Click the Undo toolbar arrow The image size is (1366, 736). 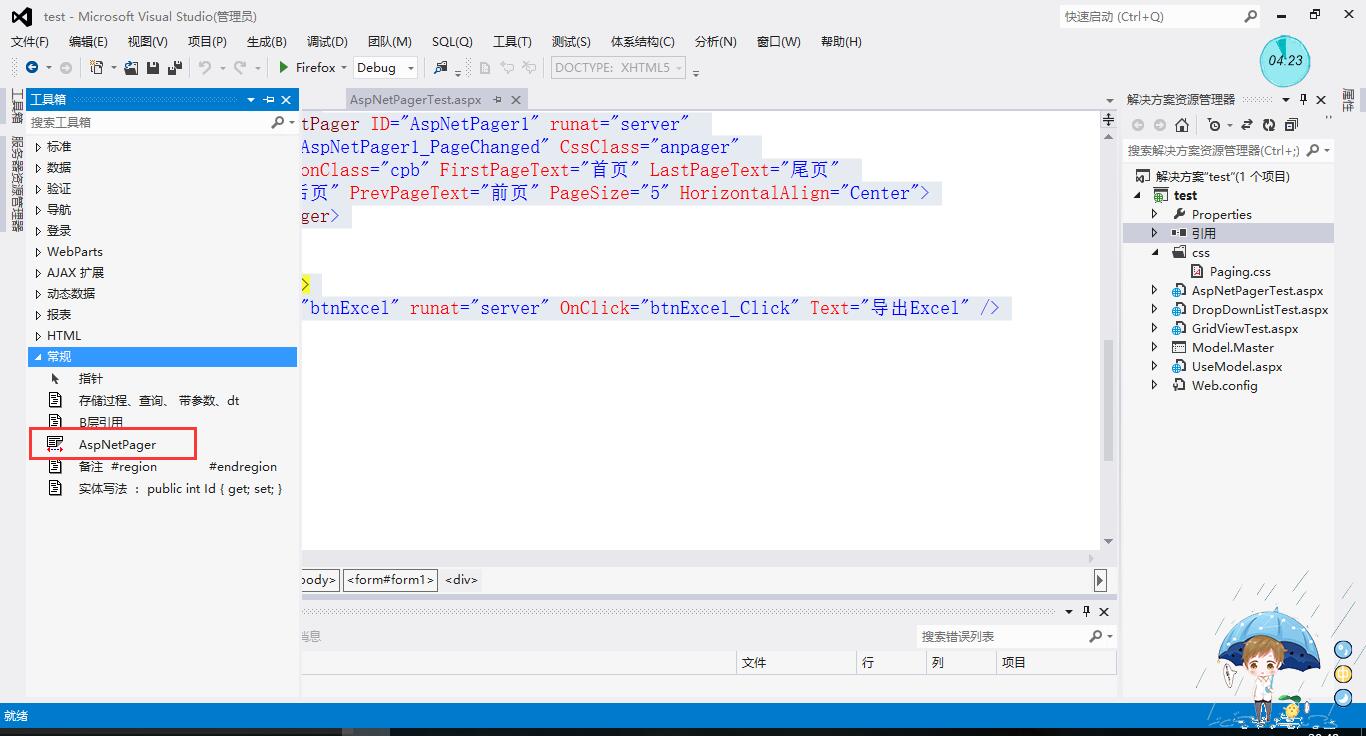click(x=205, y=67)
